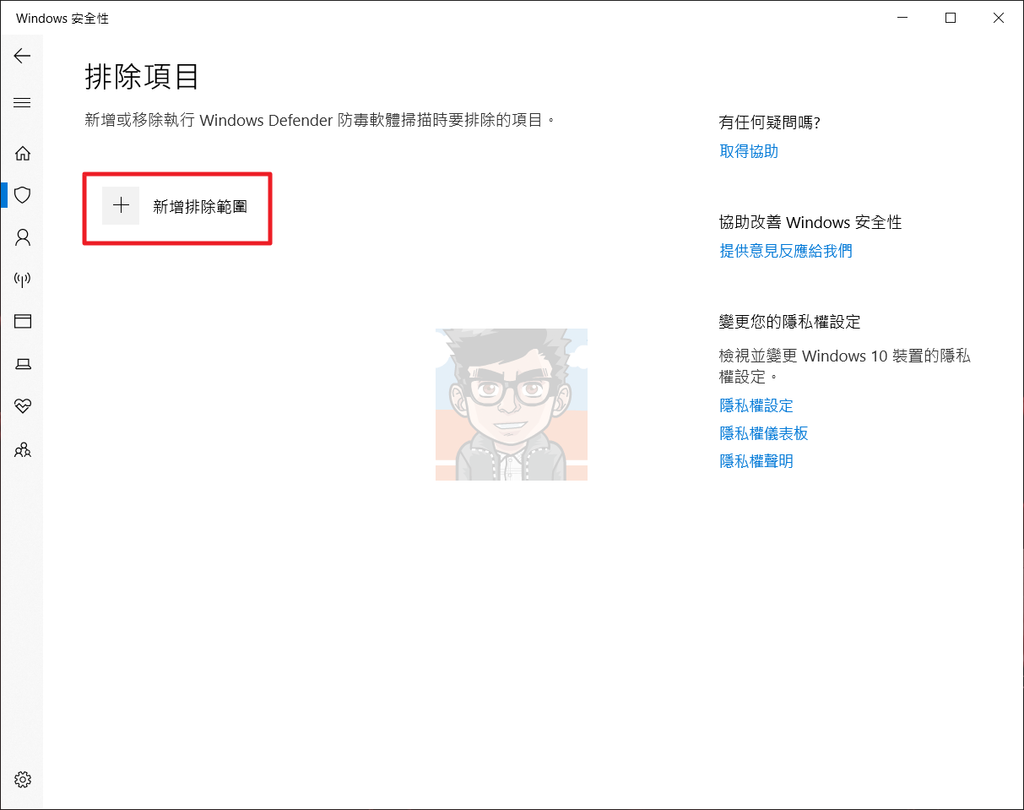Open account protection with the person icon

[22, 237]
